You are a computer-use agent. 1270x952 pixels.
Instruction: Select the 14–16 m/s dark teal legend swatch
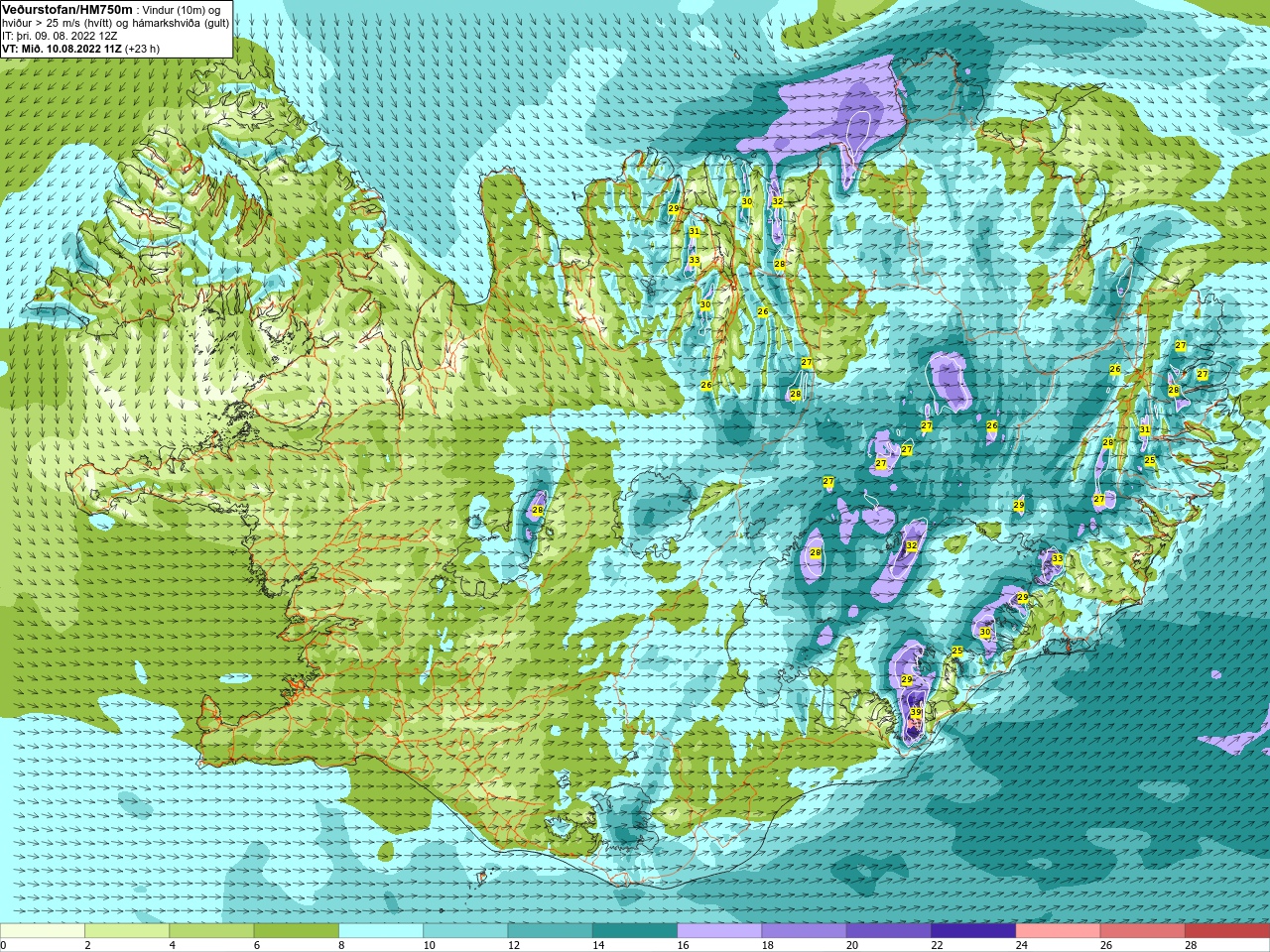point(635,931)
